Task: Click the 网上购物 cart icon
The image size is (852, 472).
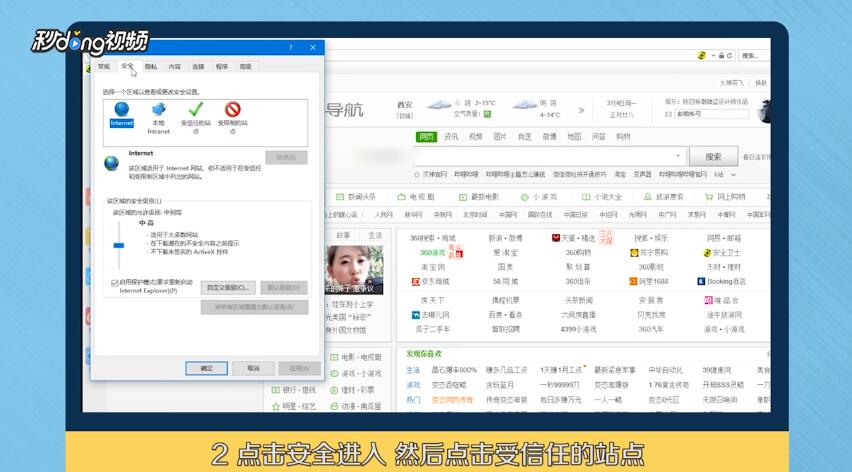Action: point(709,197)
